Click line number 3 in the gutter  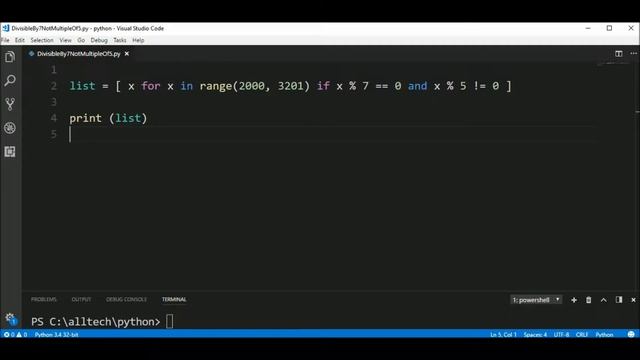coord(54,102)
